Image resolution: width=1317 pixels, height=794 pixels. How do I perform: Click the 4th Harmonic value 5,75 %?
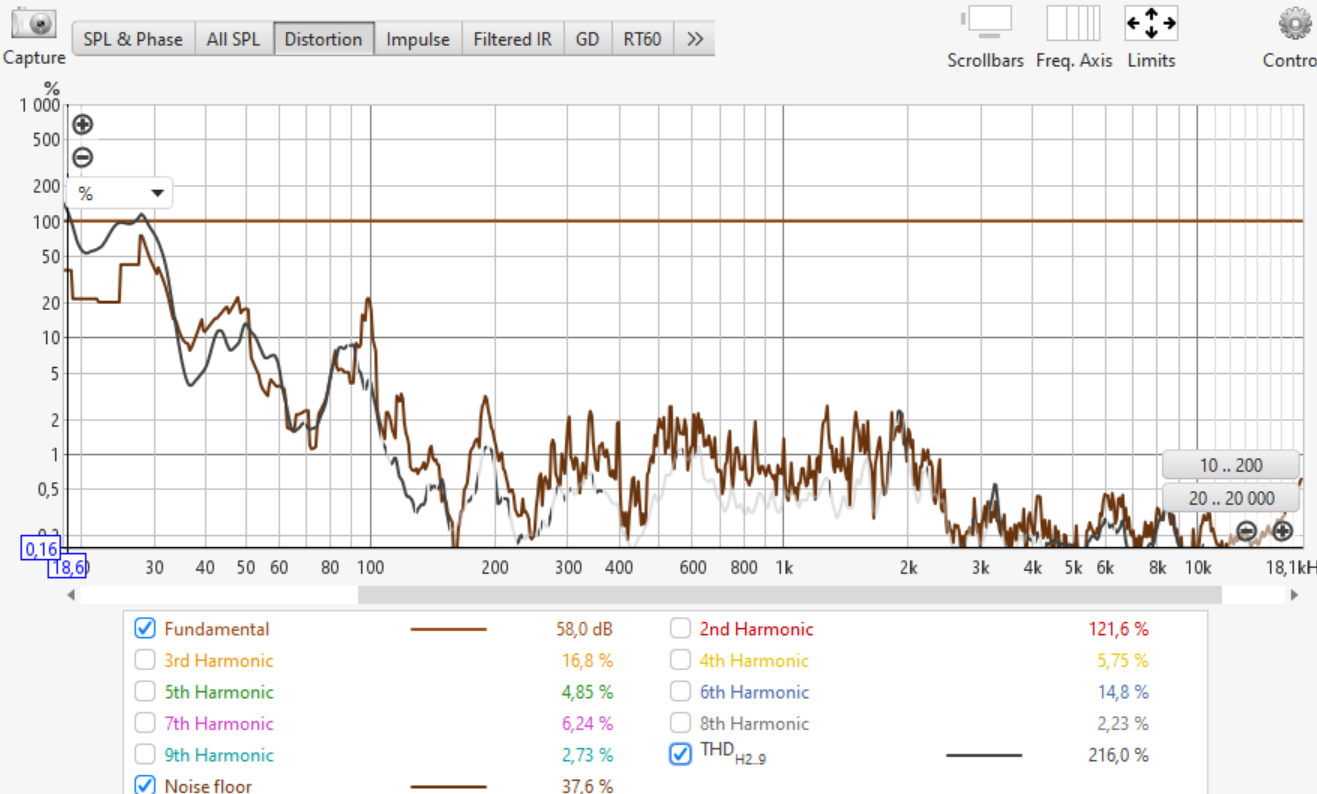coord(1122,660)
